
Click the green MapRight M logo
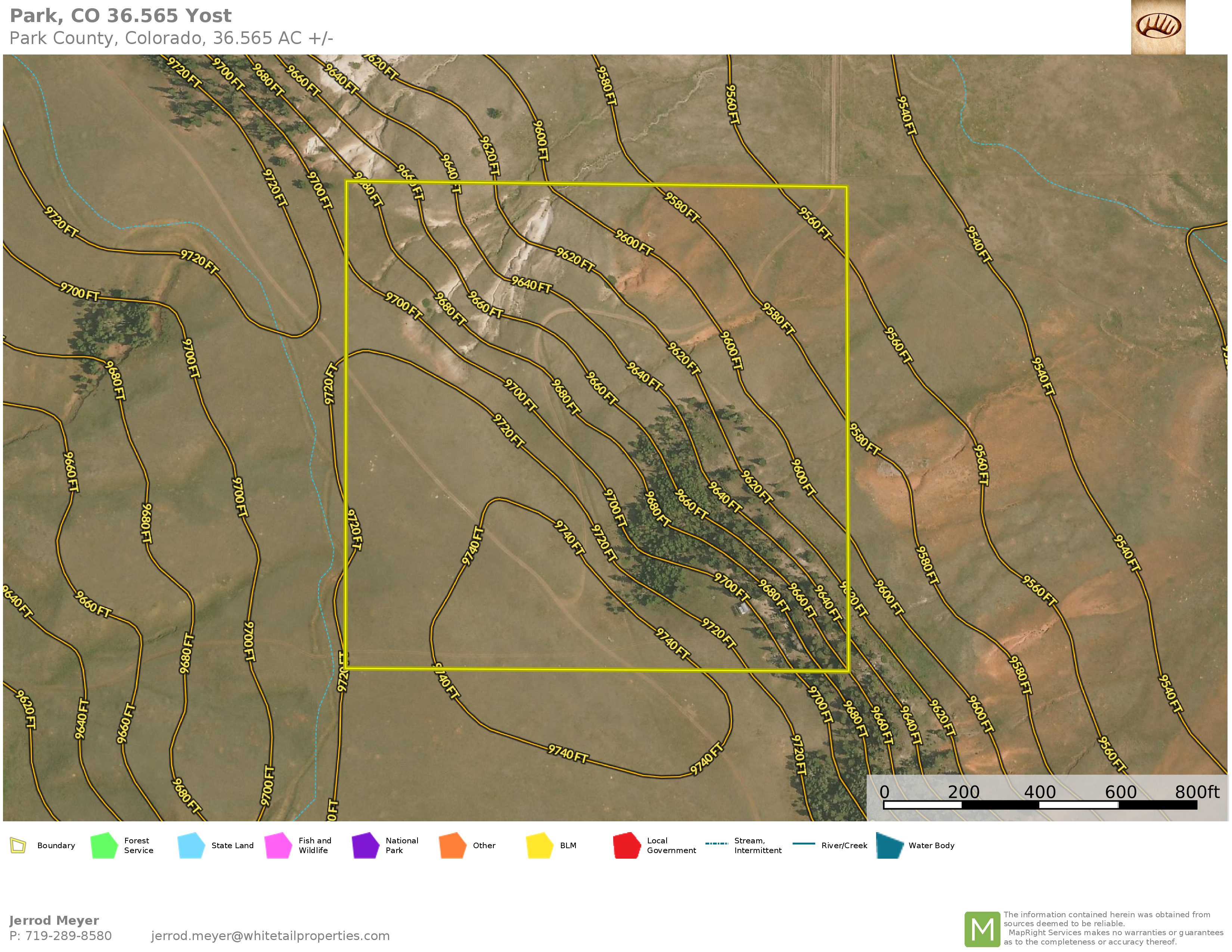coord(982,929)
